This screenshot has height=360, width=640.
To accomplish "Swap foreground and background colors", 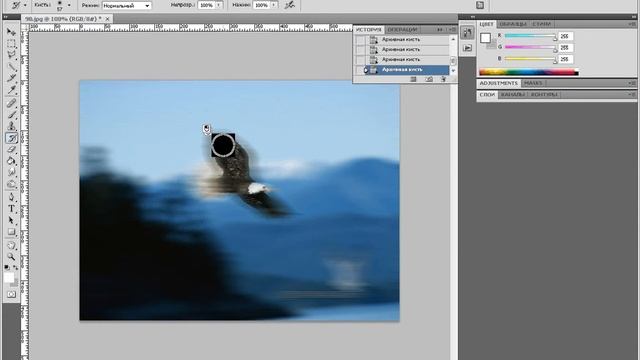I will [16, 268].
